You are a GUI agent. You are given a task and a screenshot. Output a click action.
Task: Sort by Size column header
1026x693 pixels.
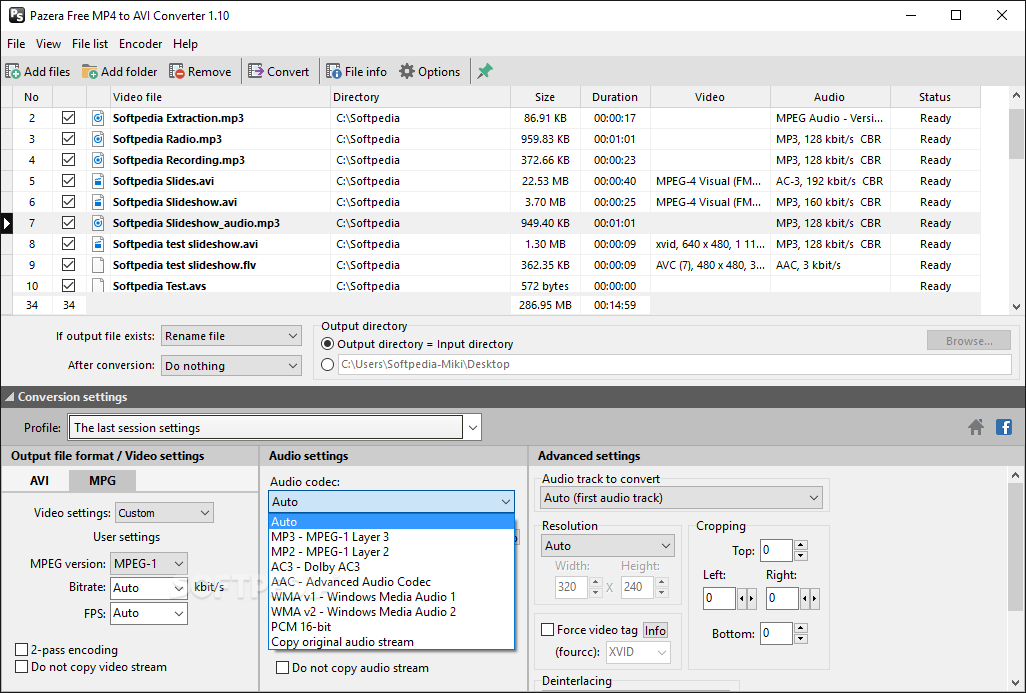pos(545,97)
